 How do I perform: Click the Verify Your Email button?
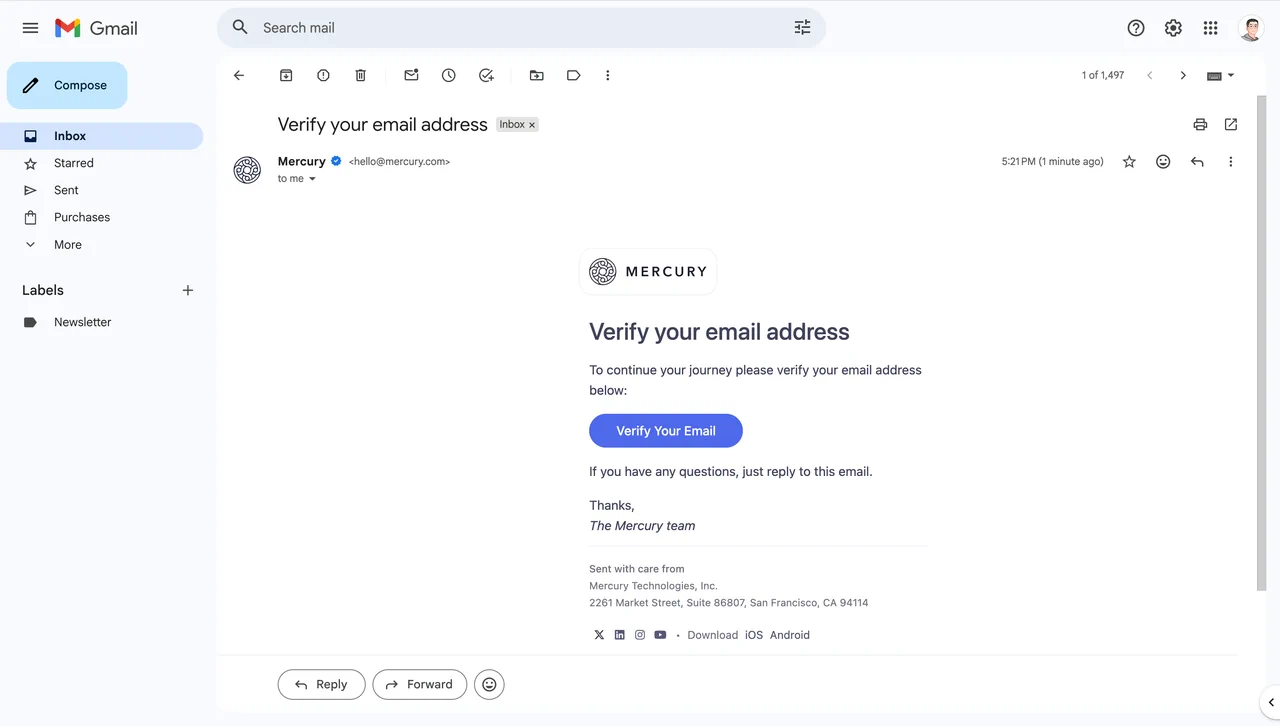click(665, 431)
